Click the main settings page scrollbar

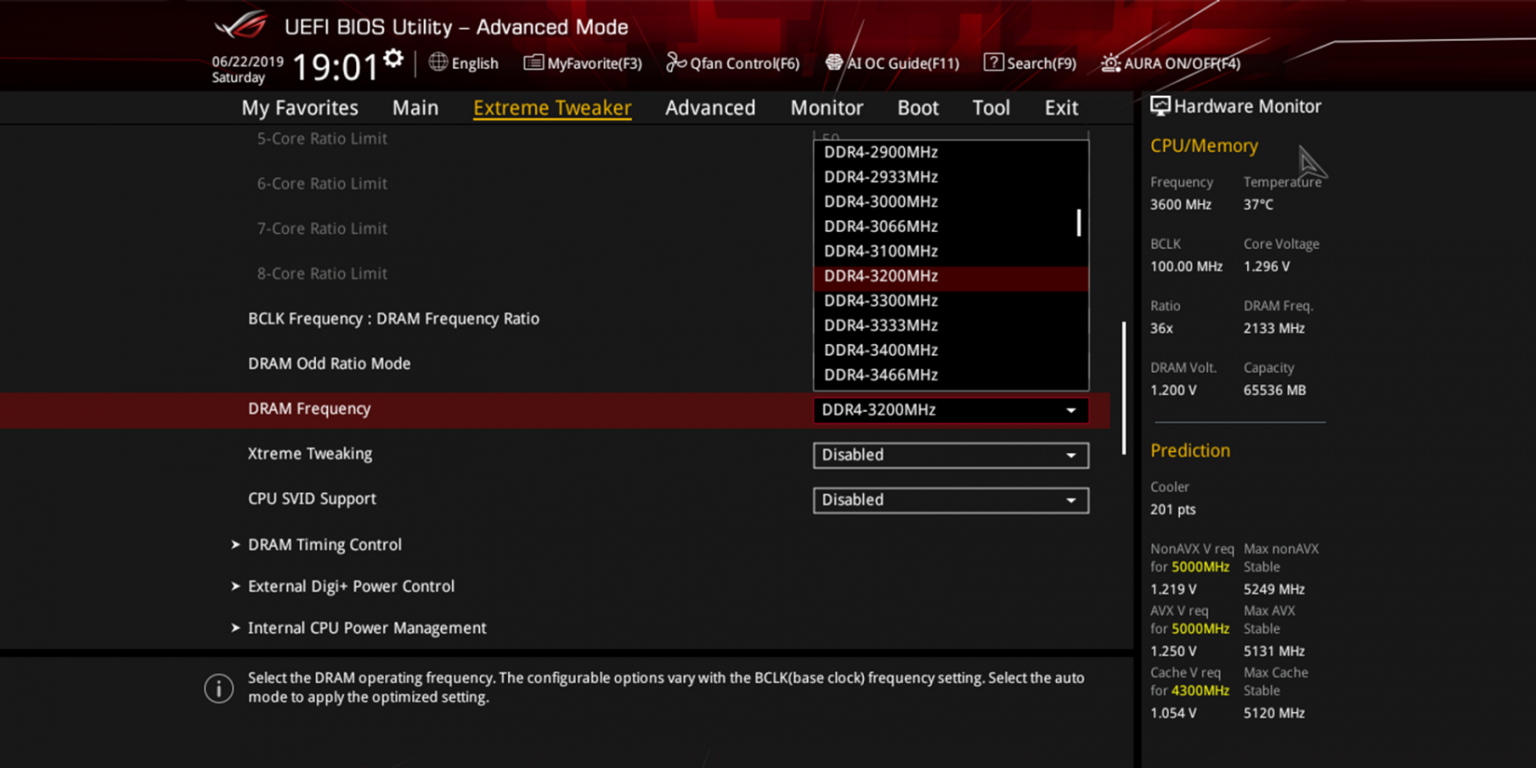(1124, 388)
